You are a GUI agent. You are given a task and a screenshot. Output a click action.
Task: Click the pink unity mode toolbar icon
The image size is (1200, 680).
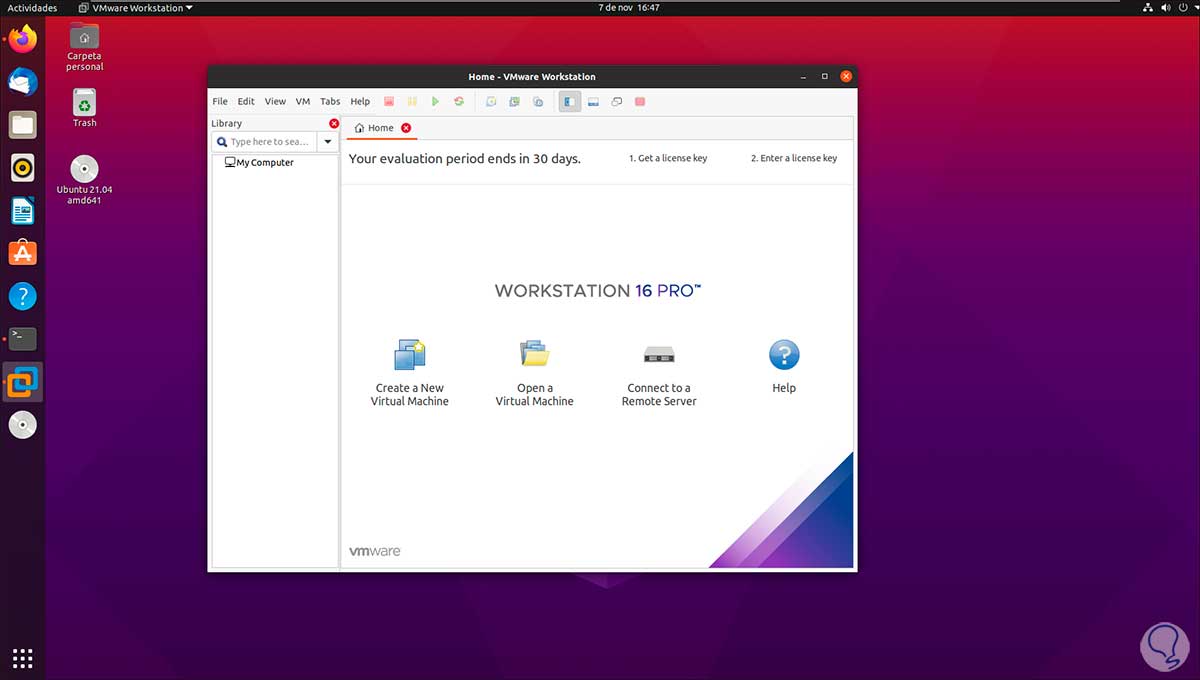coord(640,102)
